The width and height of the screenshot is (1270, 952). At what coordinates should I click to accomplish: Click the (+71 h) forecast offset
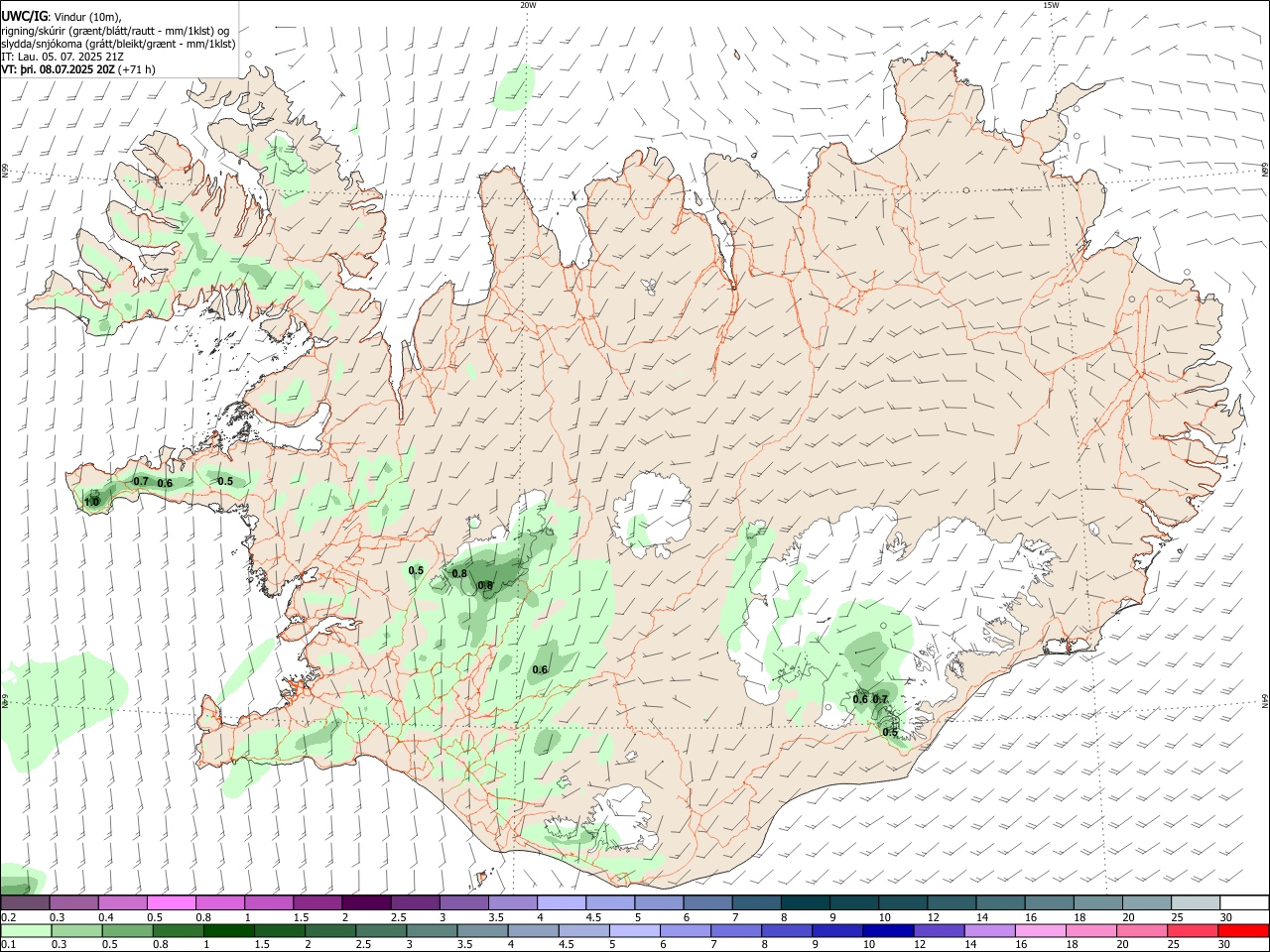[x=137, y=69]
